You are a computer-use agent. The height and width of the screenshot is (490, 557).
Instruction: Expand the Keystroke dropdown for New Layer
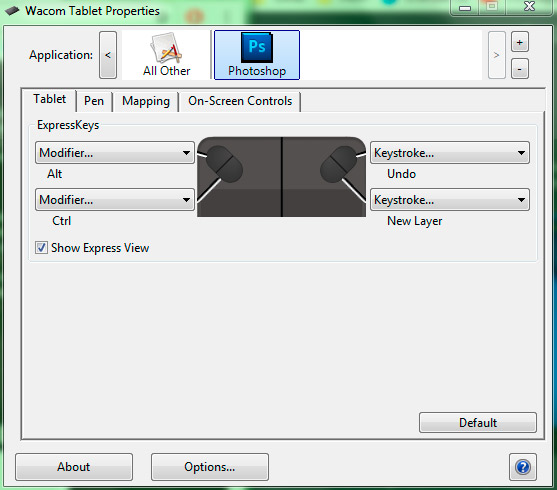(x=450, y=200)
